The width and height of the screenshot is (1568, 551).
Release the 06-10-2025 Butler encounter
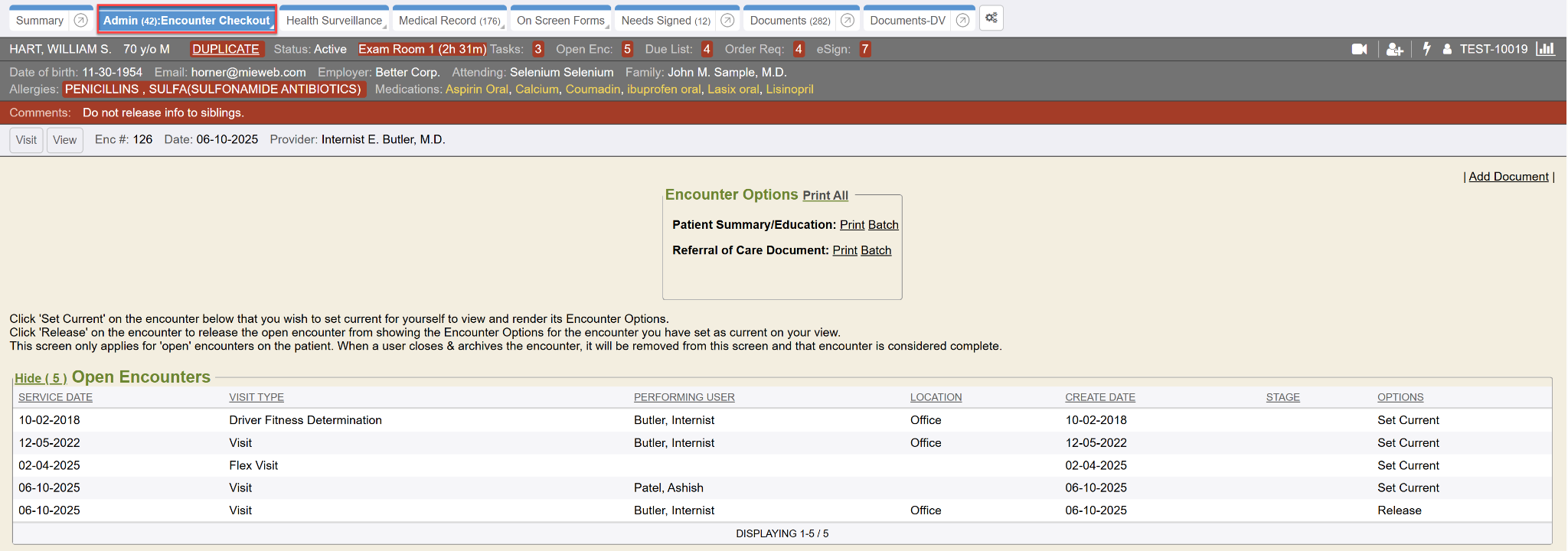(x=1399, y=510)
